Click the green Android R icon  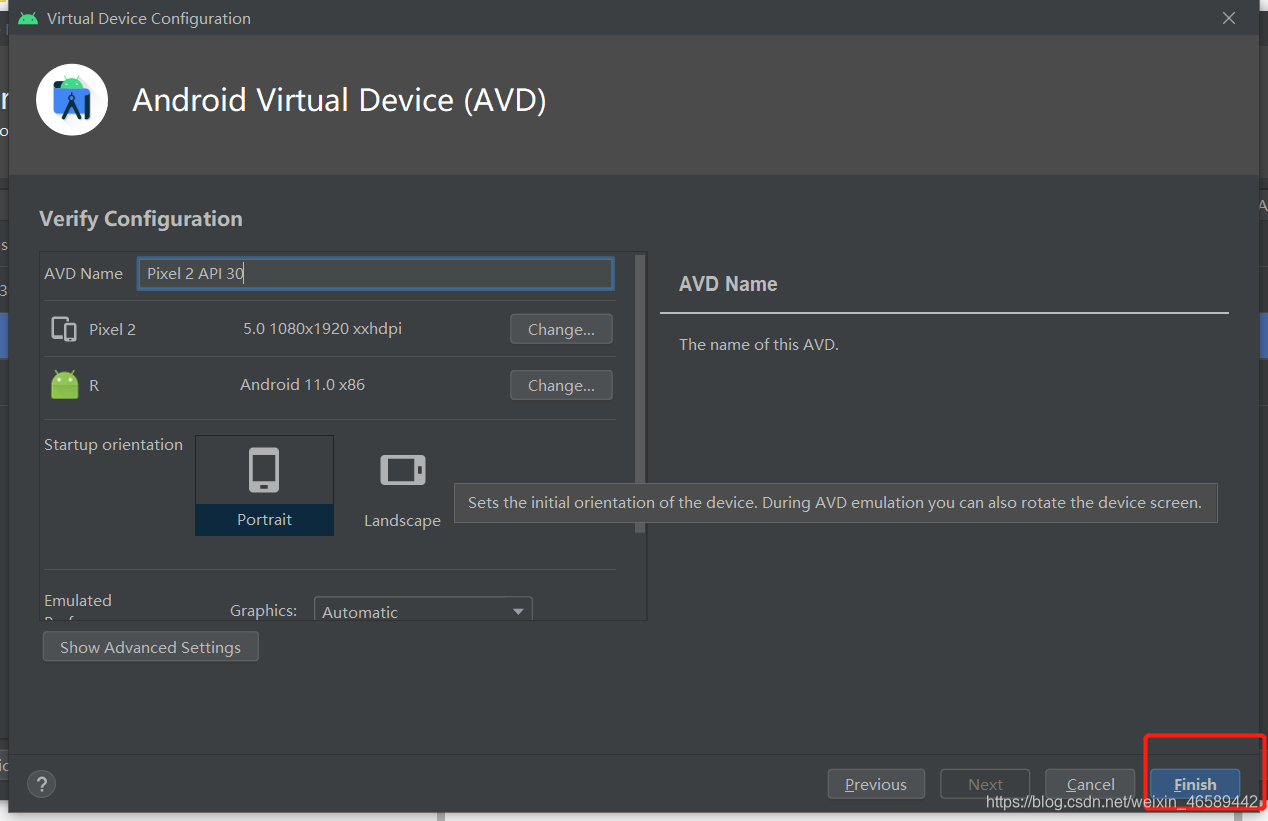(64, 385)
